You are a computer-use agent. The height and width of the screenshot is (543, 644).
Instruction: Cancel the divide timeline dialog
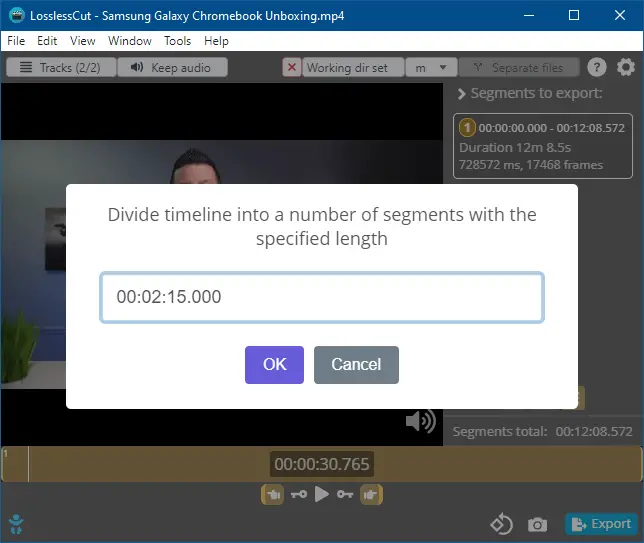pos(356,365)
